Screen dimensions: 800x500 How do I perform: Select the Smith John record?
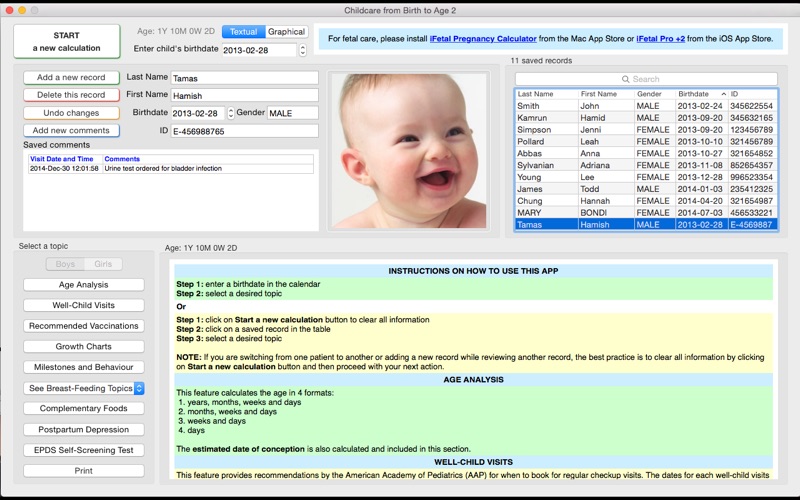pos(646,106)
